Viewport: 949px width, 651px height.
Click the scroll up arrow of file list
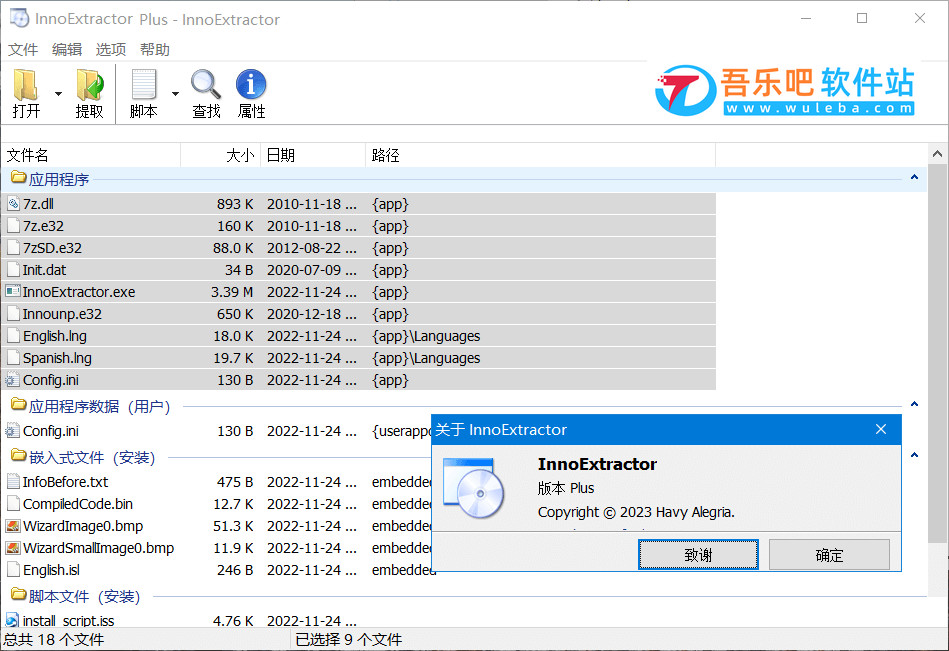[x=937, y=154]
